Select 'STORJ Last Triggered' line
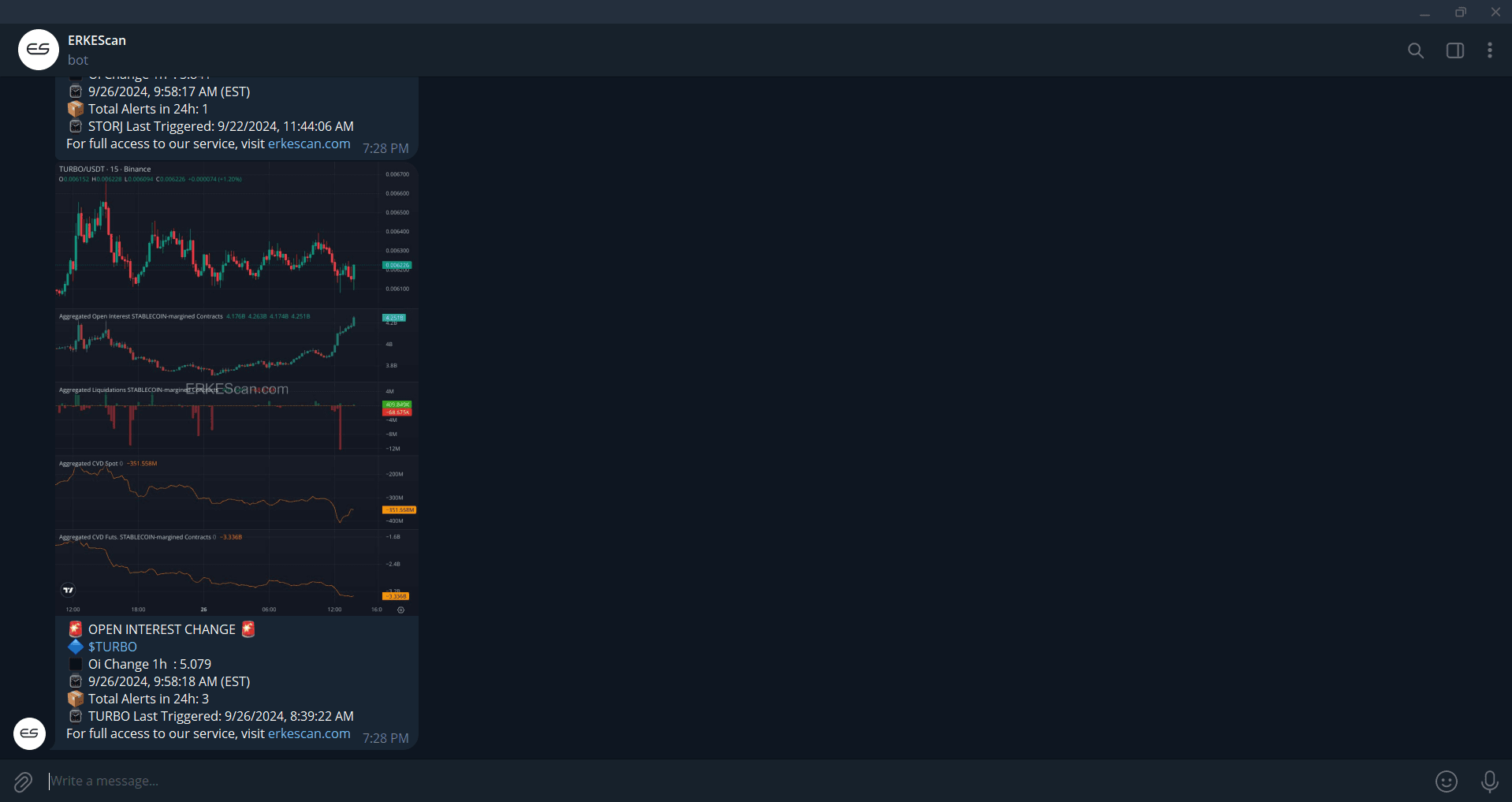The height and width of the screenshot is (802, 1512). click(x=221, y=126)
